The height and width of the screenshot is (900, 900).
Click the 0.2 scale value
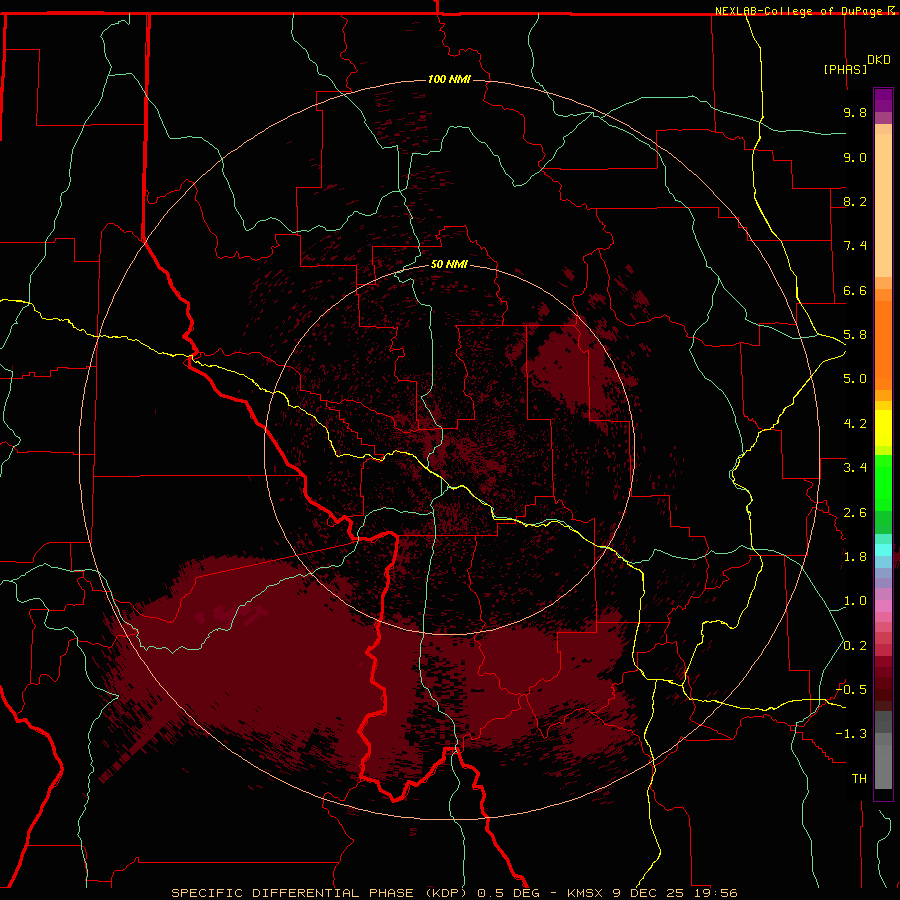pyautogui.click(x=855, y=646)
